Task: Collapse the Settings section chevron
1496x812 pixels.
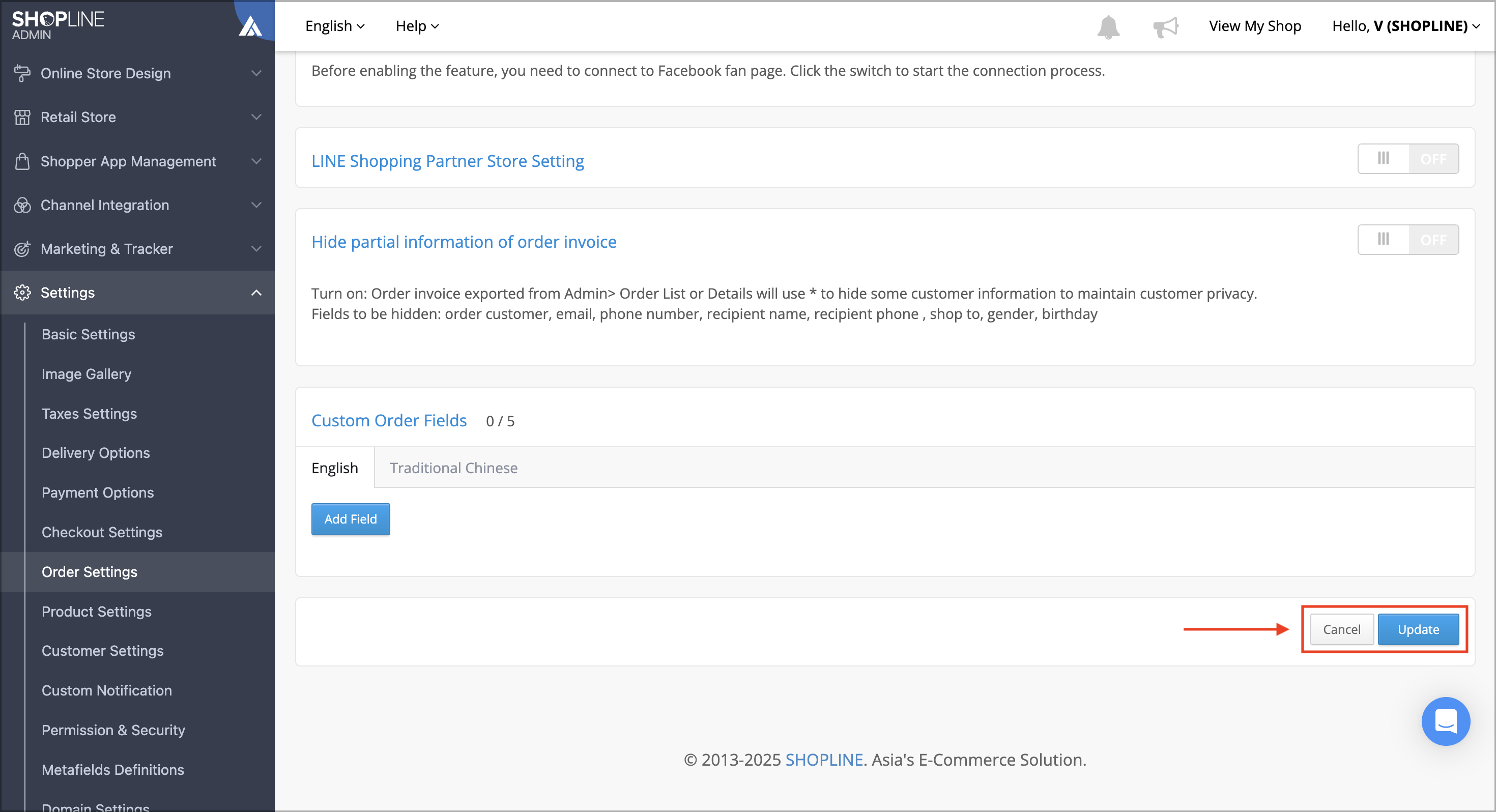Action: tap(256, 293)
